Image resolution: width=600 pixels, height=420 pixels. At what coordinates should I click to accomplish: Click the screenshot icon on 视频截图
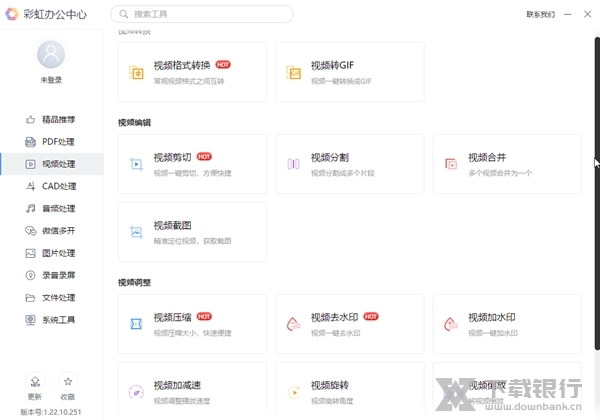136,232
